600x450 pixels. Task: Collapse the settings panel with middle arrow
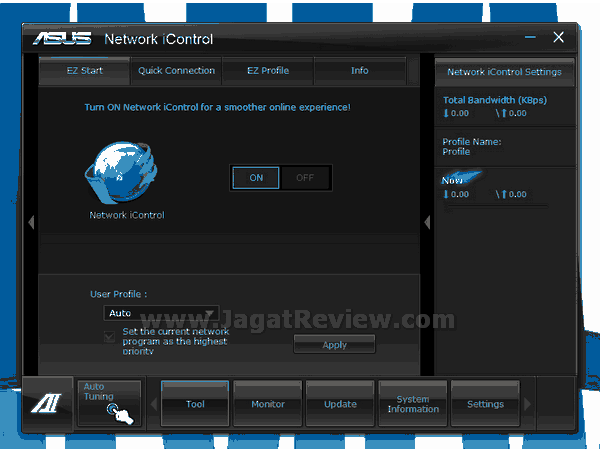tap(427, 222)
